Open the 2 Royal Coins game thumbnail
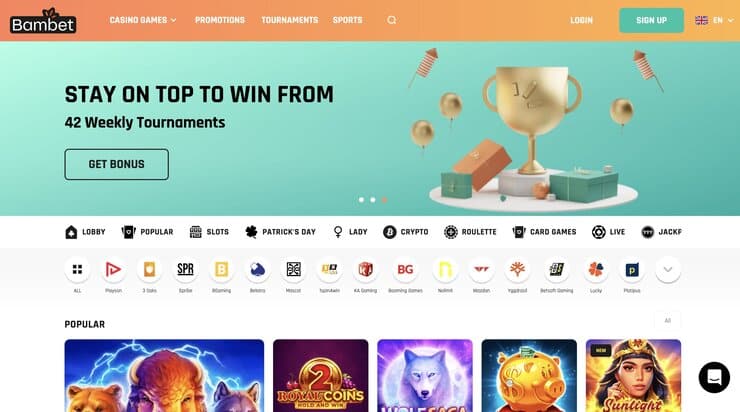The width and height of the screenshot is (740, 412). (x=320, y=376)
